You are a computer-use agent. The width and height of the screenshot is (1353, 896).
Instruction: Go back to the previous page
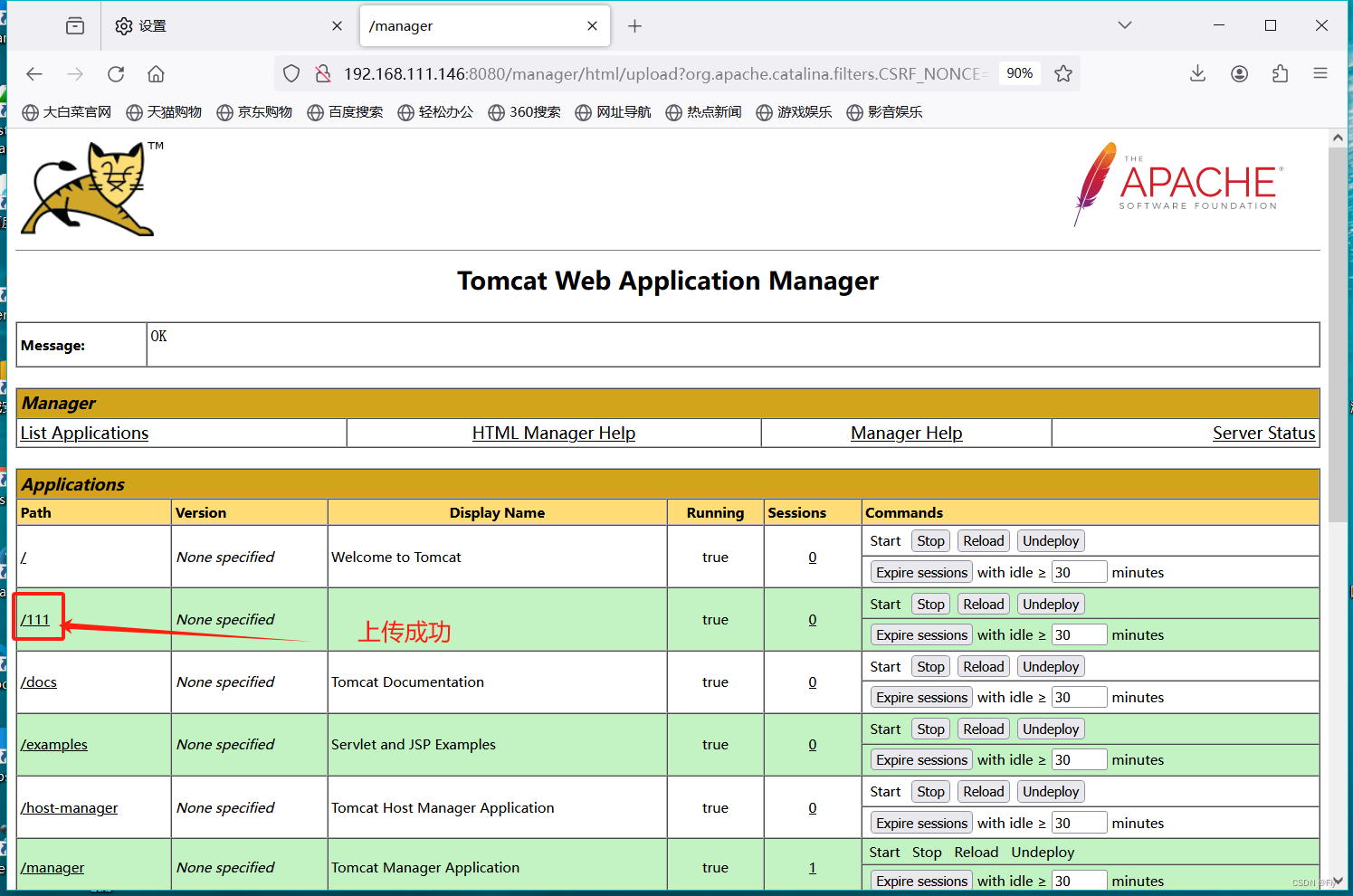tap(34, 74)
